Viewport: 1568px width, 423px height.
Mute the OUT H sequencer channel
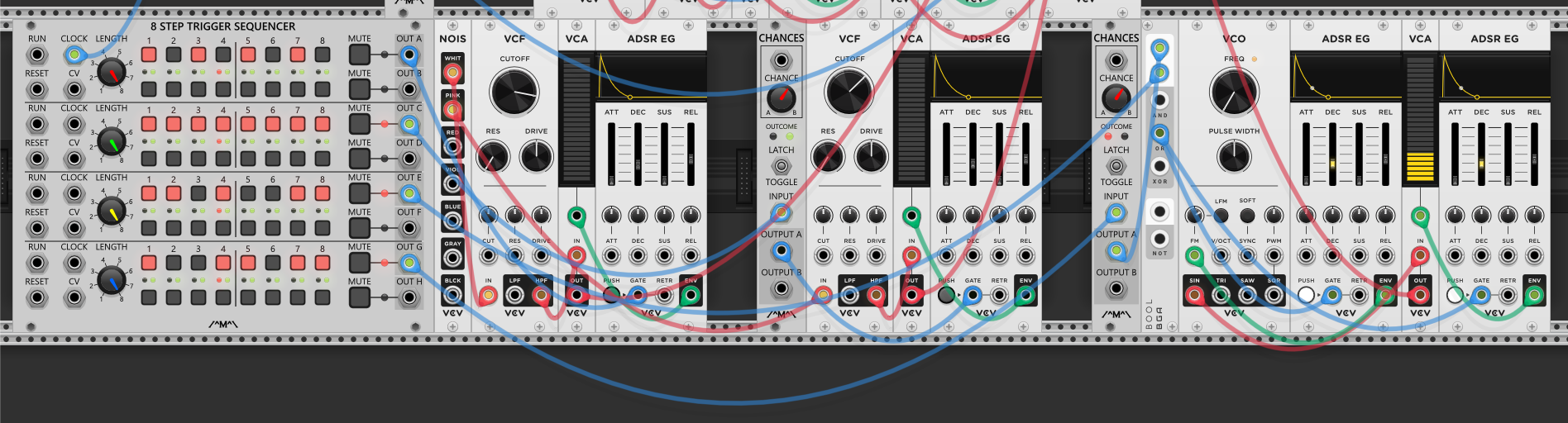coord(359,297)
